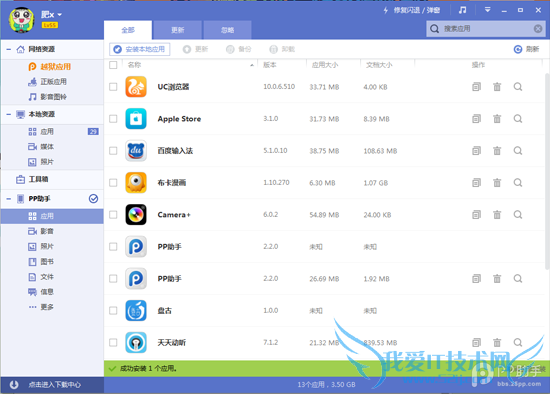Uninstall Apple Store with trash icon
Image resolution: width=550 pixels, height=394 pixels.
tap(497, 119)
